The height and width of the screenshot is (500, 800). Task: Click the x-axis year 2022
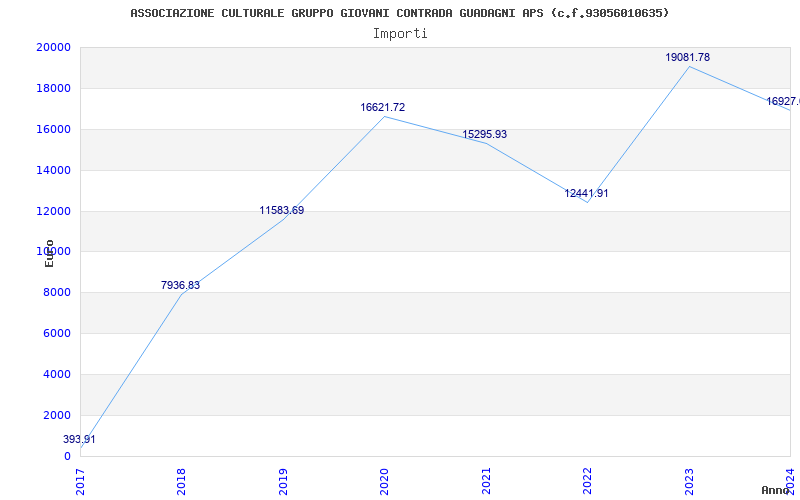coord(587,482)
